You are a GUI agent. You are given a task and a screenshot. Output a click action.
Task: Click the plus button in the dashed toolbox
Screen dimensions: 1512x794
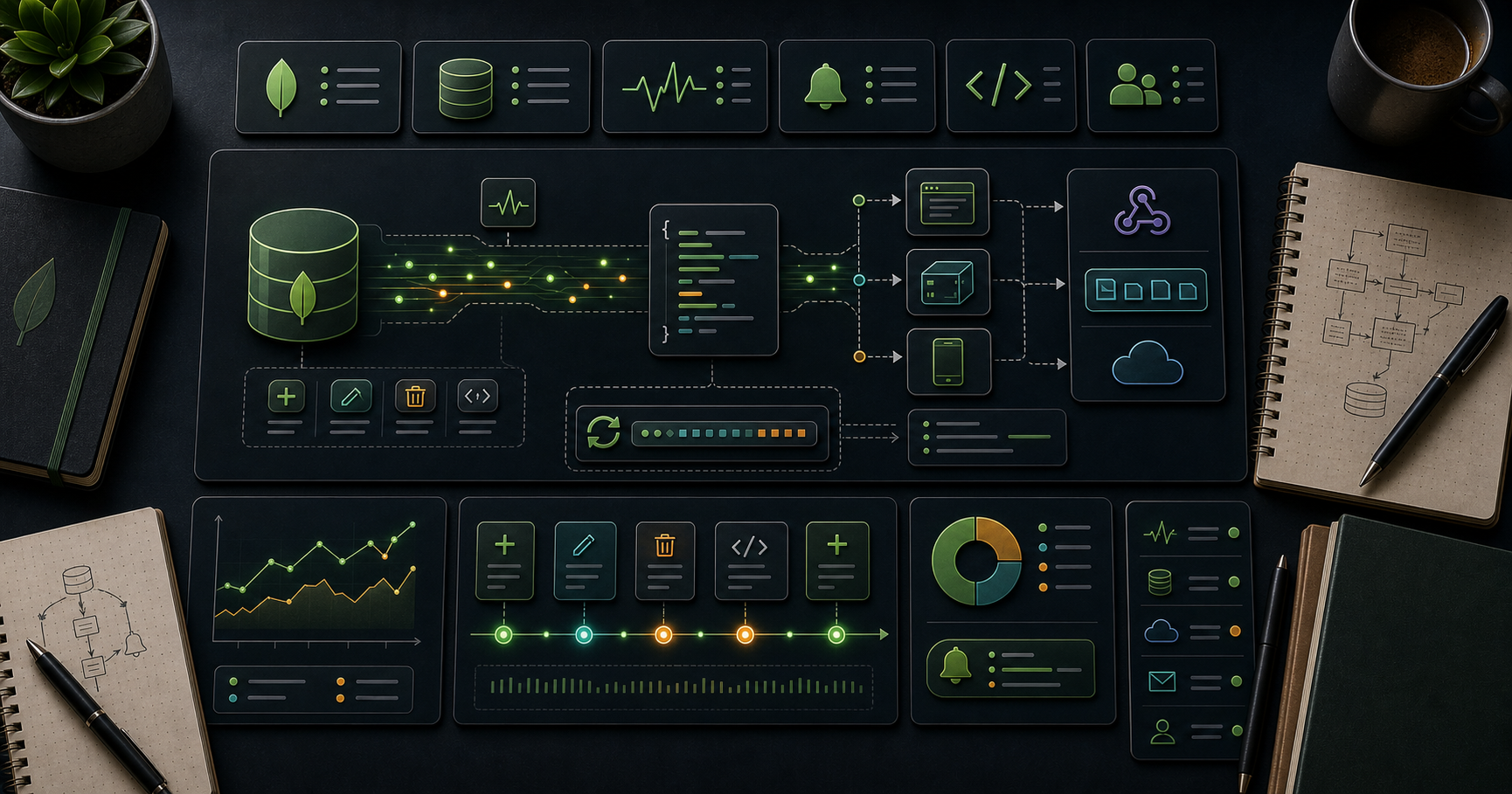tap(286, 397)
